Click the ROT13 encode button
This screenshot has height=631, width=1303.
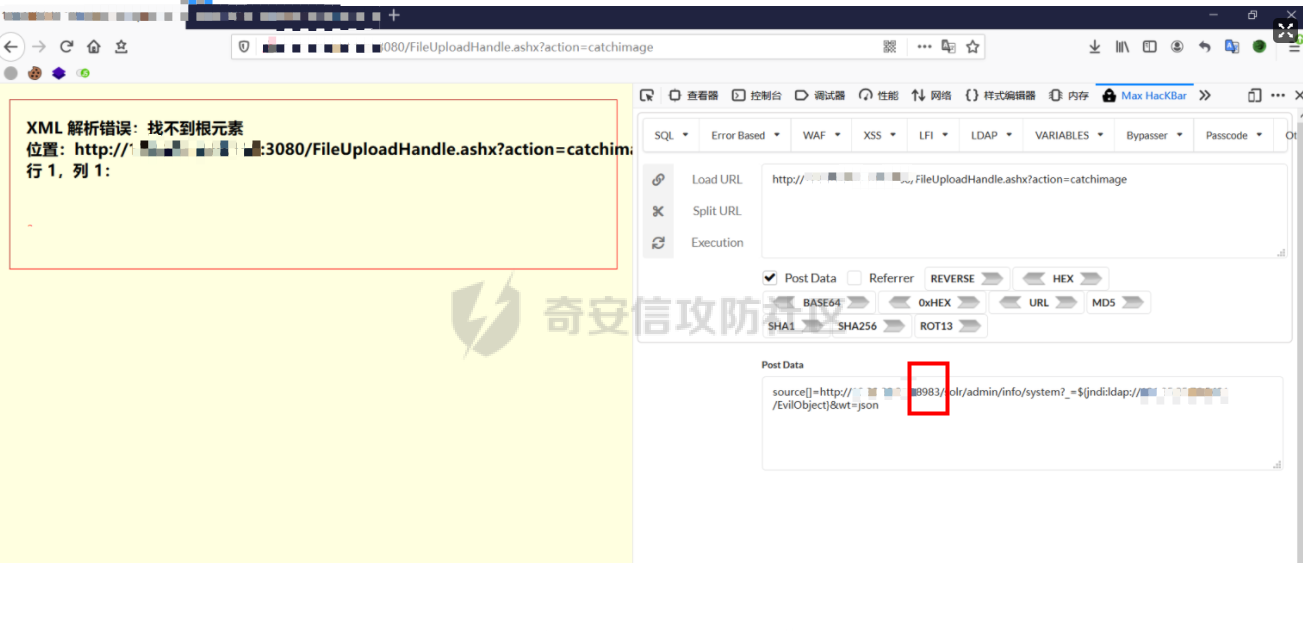pos(937,326)
